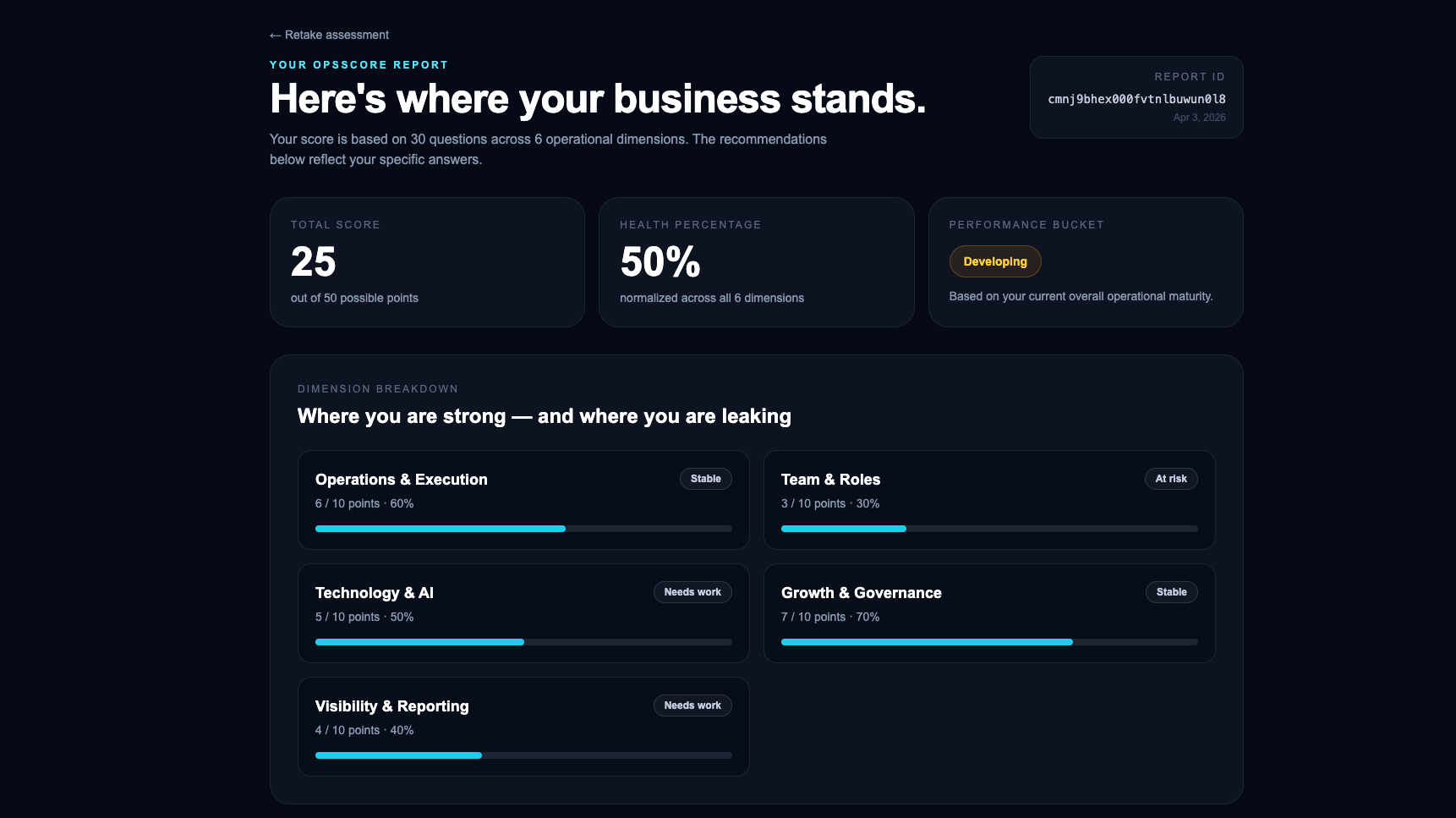Click the Team & Roles progress bar
This screenshot has width=1456, height=818.
tap(989, 528)
